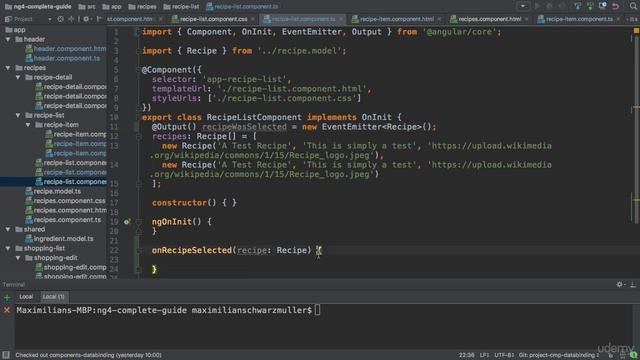This screenshot has height=360, width=640.
Task: Close the recipe-list.component.css tab
Action: [253, 19]
